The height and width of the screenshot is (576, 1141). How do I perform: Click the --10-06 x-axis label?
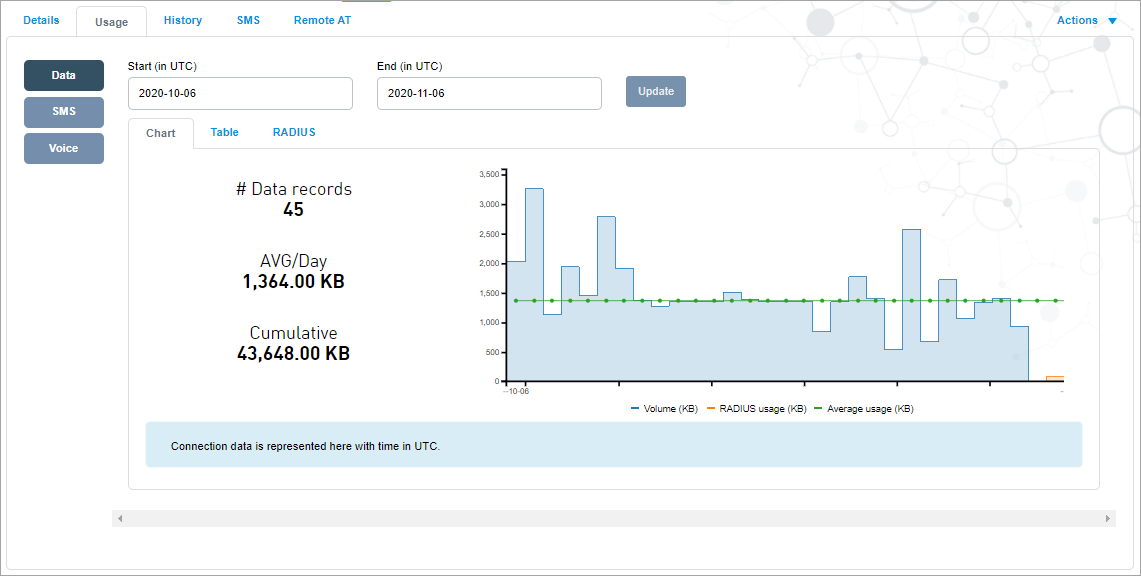point(516,391)
